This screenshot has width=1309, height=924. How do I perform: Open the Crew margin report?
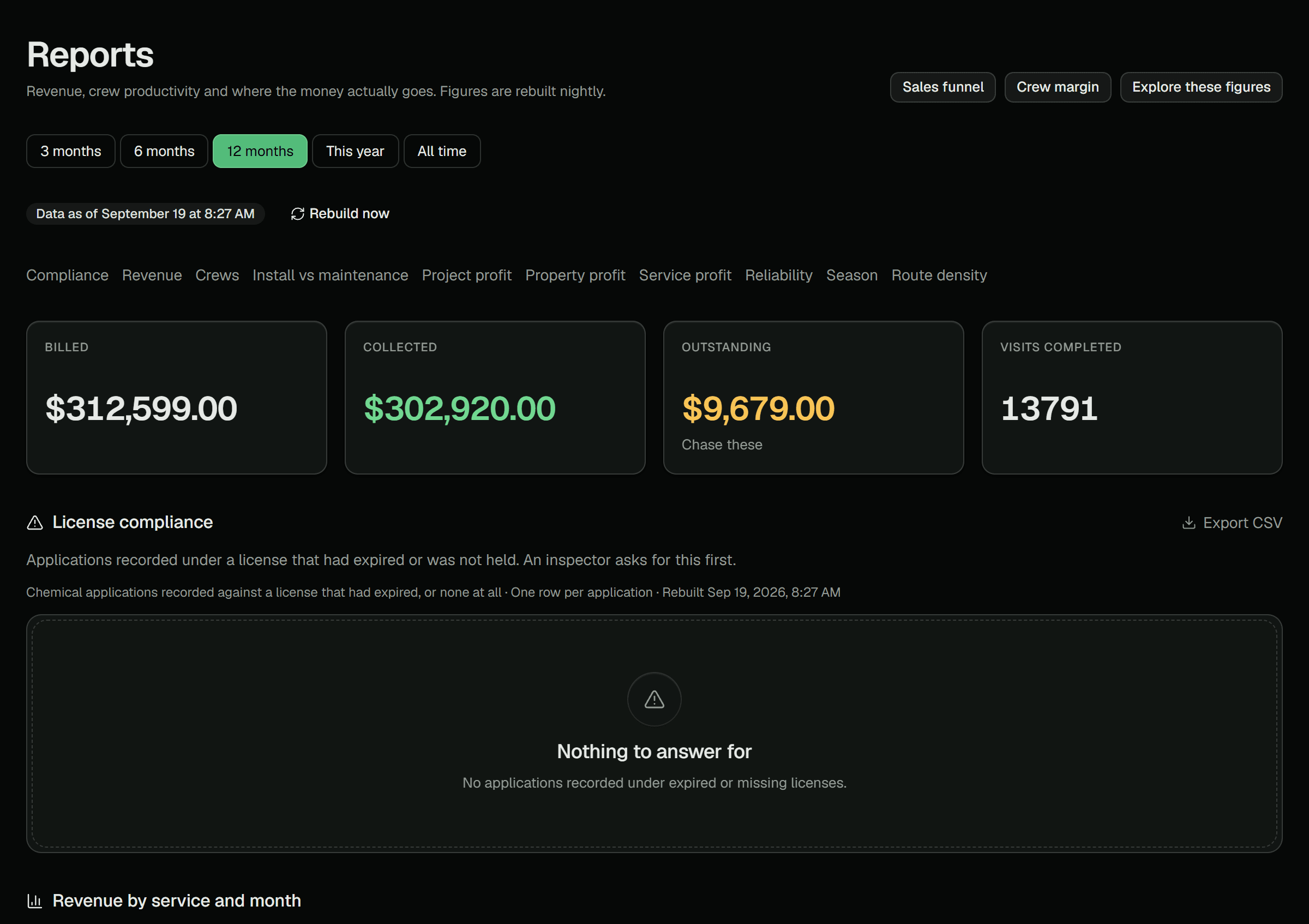point(1058,87)
